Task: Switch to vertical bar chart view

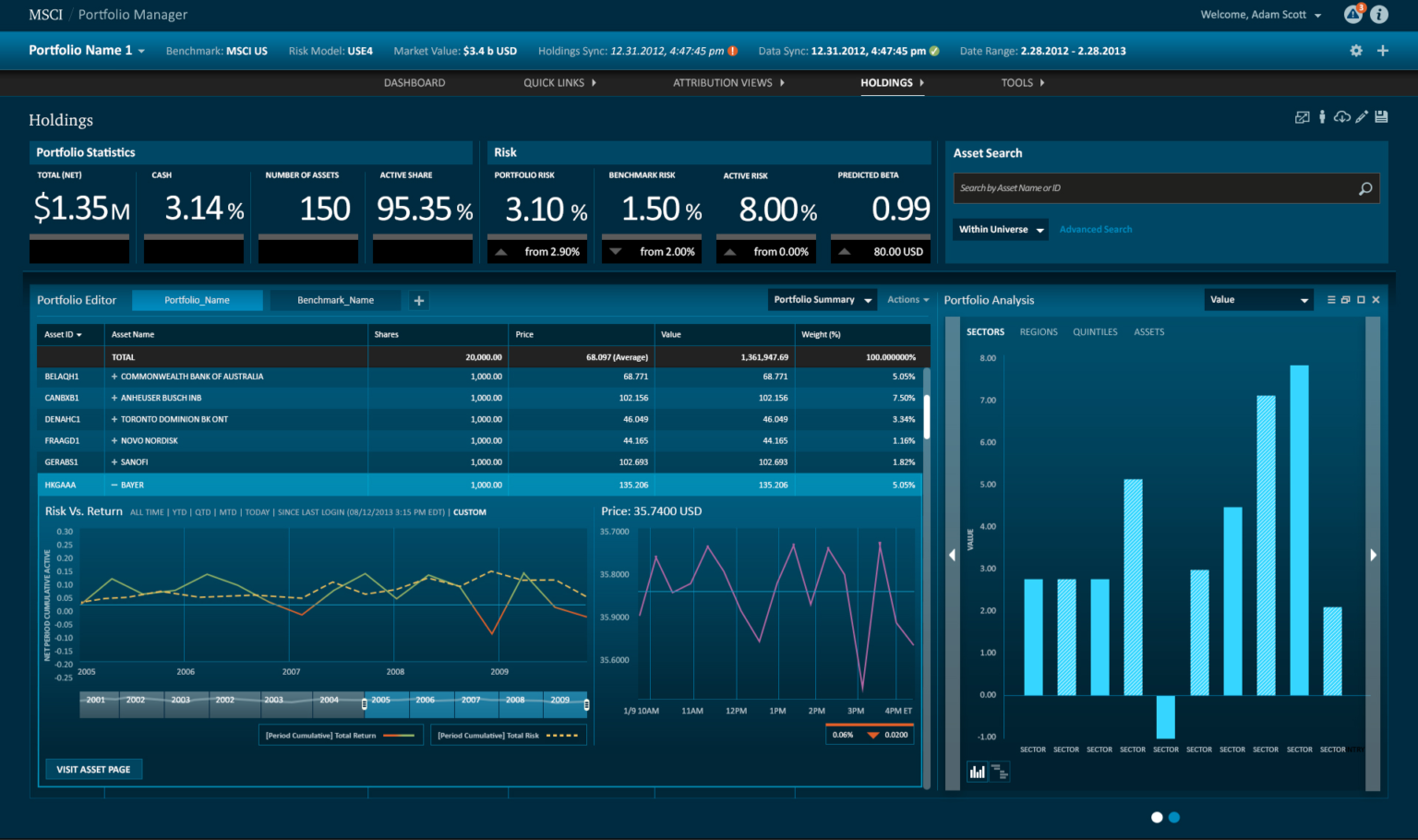Action: tap(977, 772)
